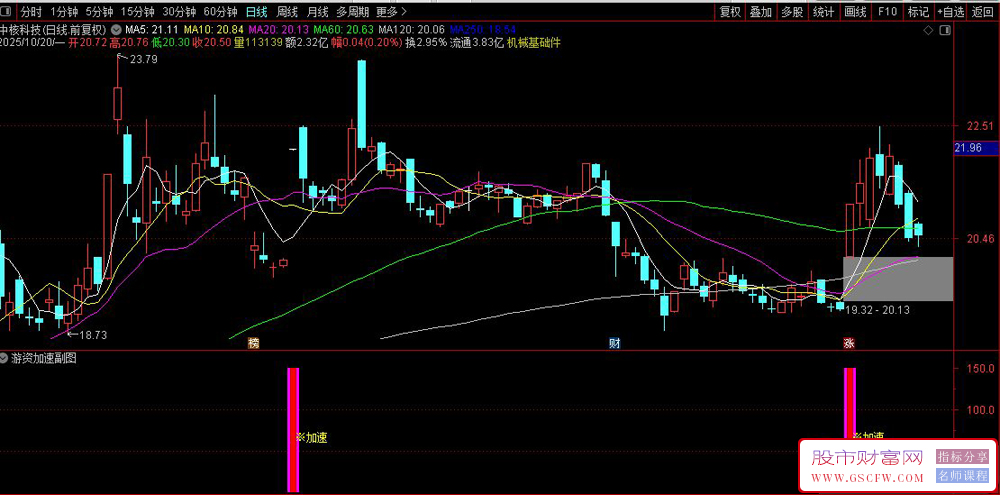
Task: Switch to the 分时 tab
Action: coord(31,11)
